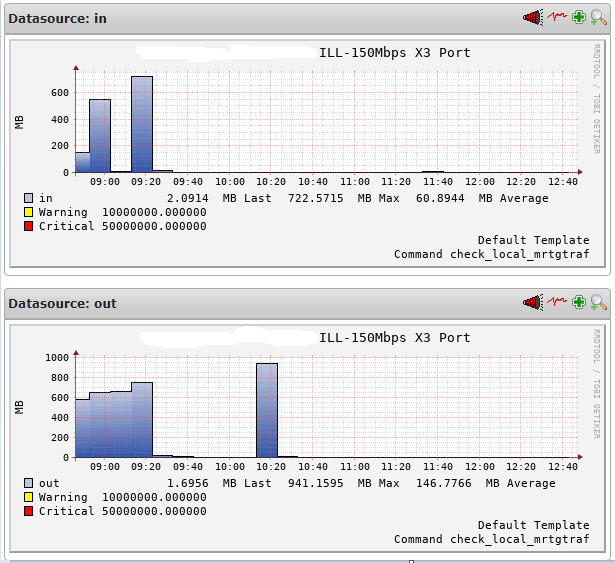Add the 'in' graph using green plus

(578, 18)
